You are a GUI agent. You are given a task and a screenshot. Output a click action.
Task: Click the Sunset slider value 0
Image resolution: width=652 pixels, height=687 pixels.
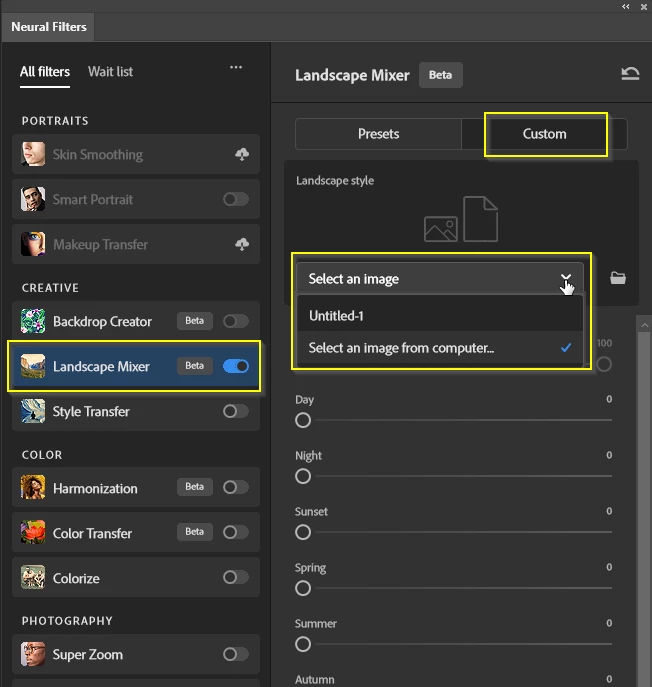click(609, 511)
